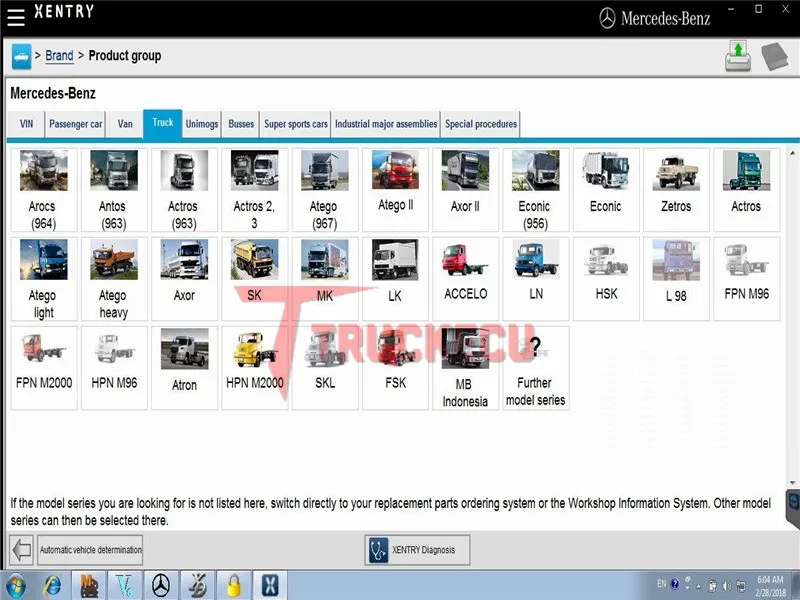Choose the Atego heavy series
800x600 pixels.
[x=114, y=279]
